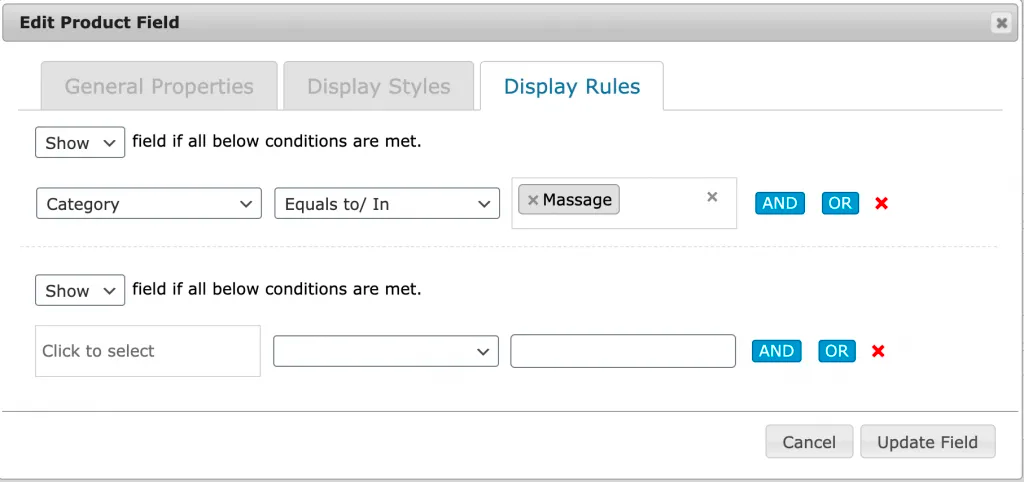Open the empty operator dropdown in second rule
Screen dimensions: 1024x482
(x=386, y=351)
